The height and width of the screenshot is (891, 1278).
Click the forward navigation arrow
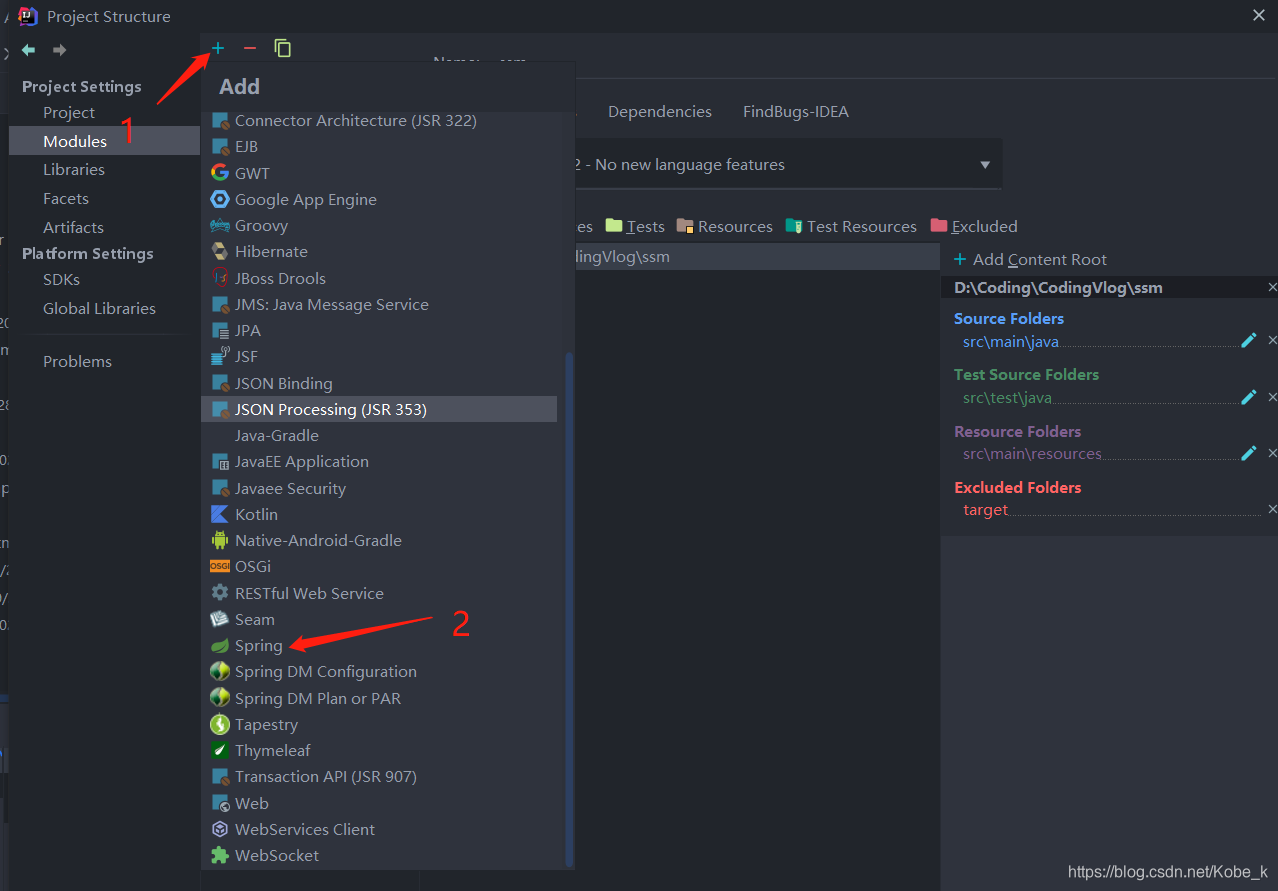pyautogui.click(x=60, y=50)
